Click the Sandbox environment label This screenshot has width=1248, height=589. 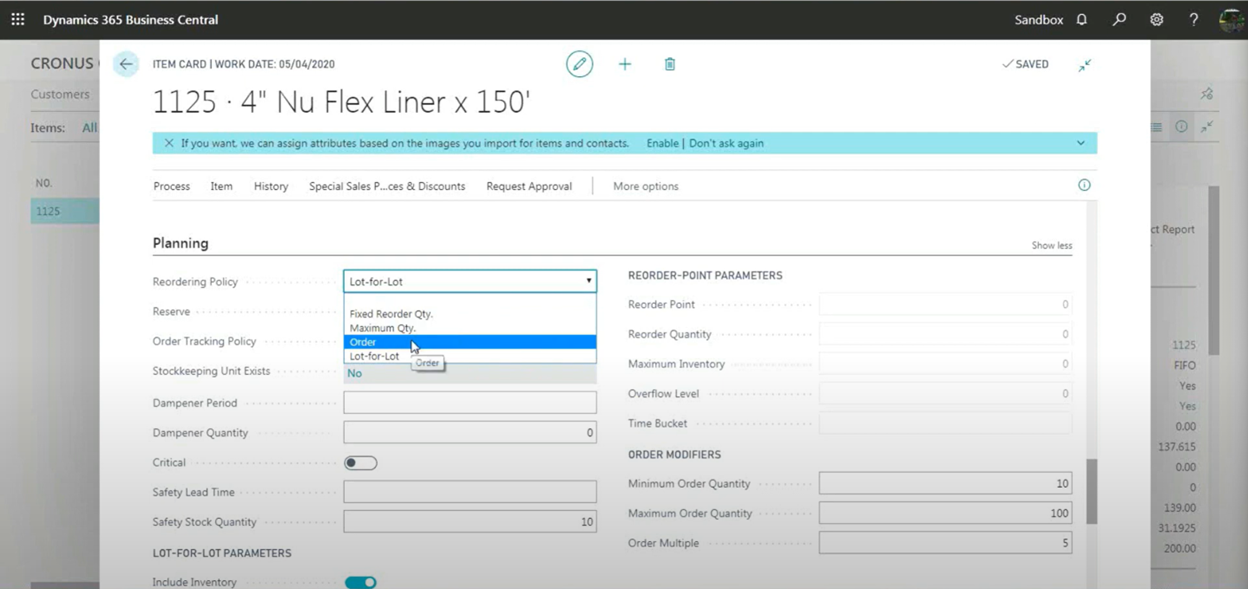[1039, 19]
